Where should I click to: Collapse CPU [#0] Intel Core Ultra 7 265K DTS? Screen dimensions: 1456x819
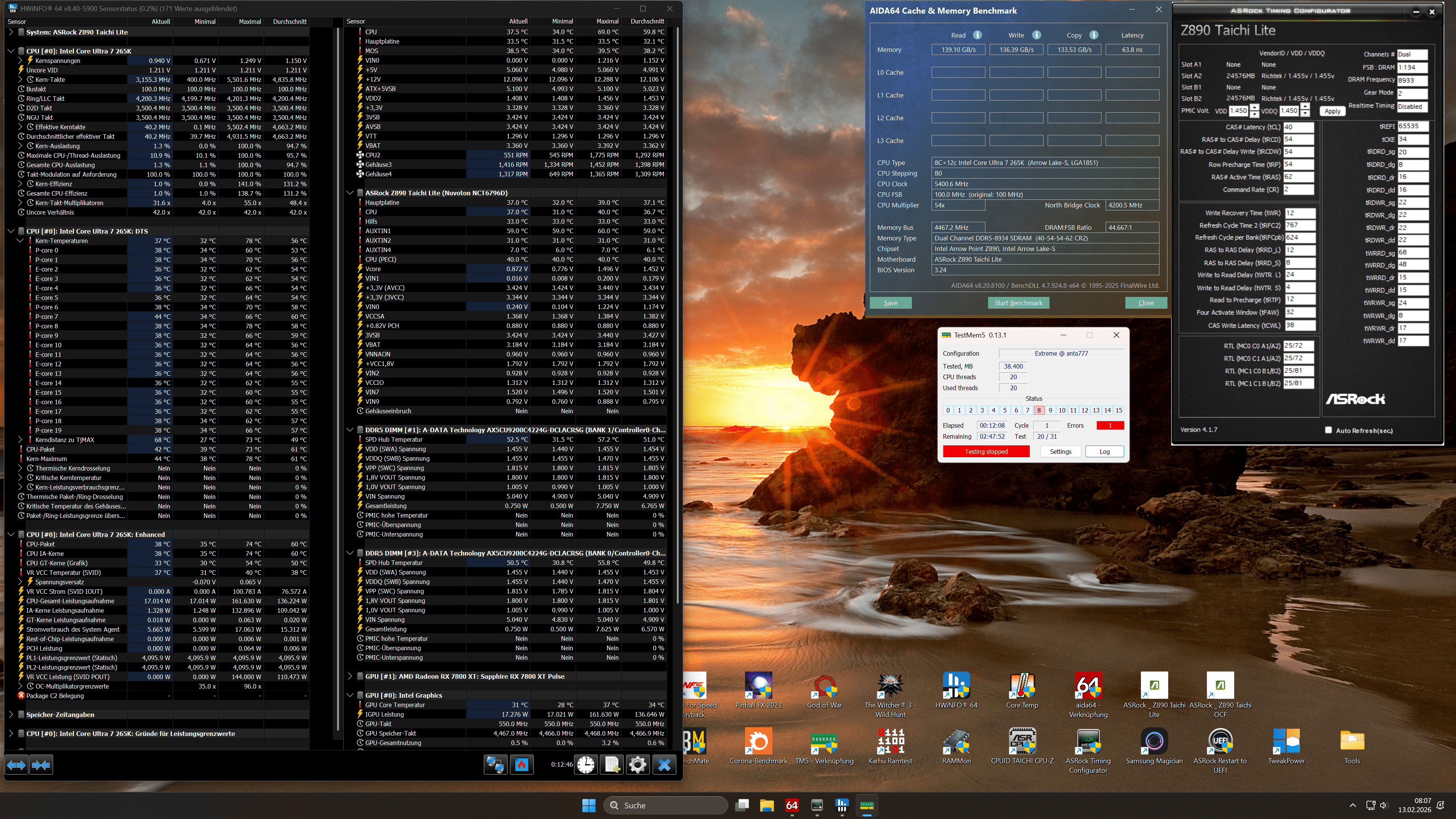pyautogui.click(x=11, y=231)
